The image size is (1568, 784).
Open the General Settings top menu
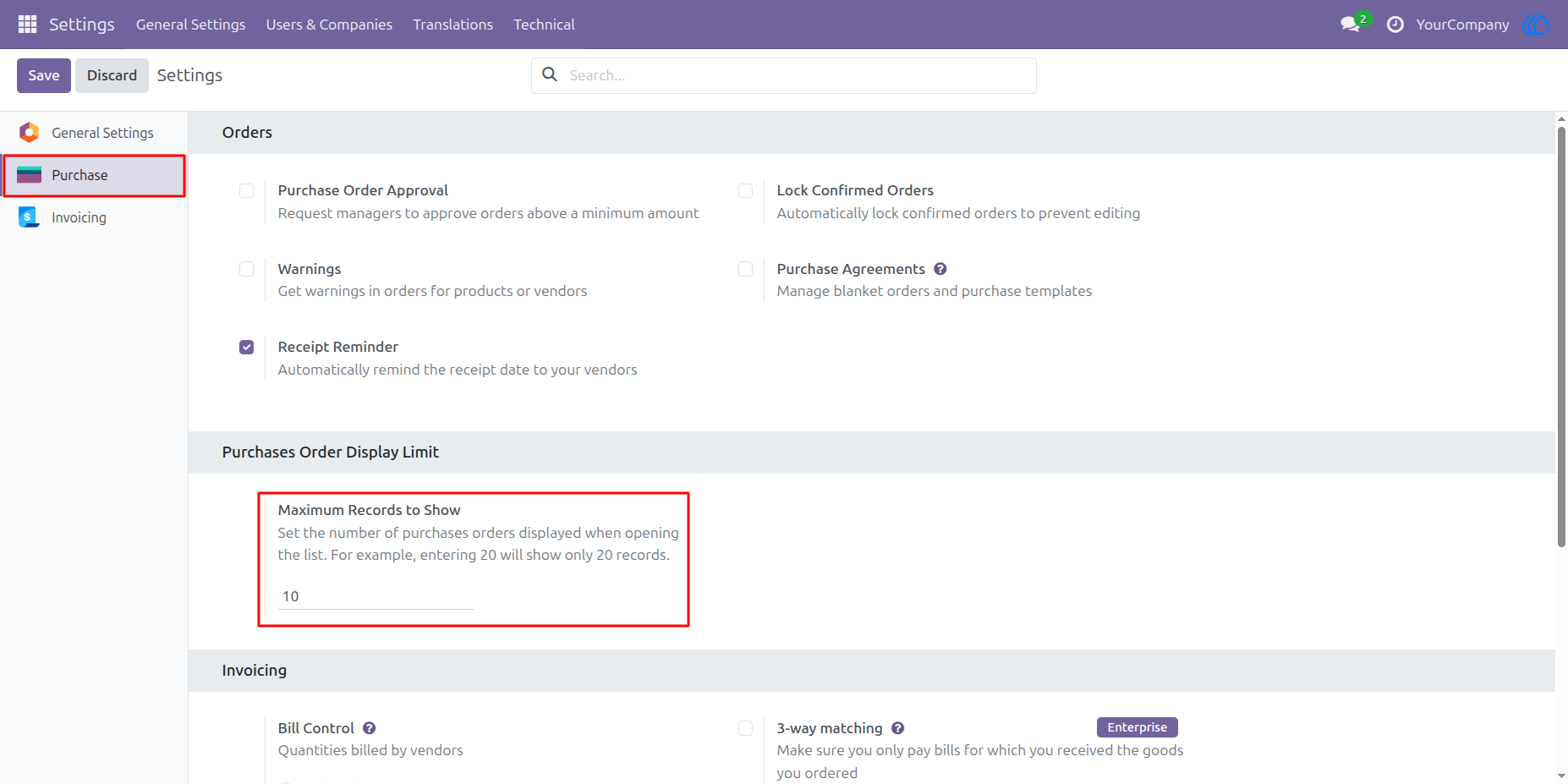click(191, 25)
